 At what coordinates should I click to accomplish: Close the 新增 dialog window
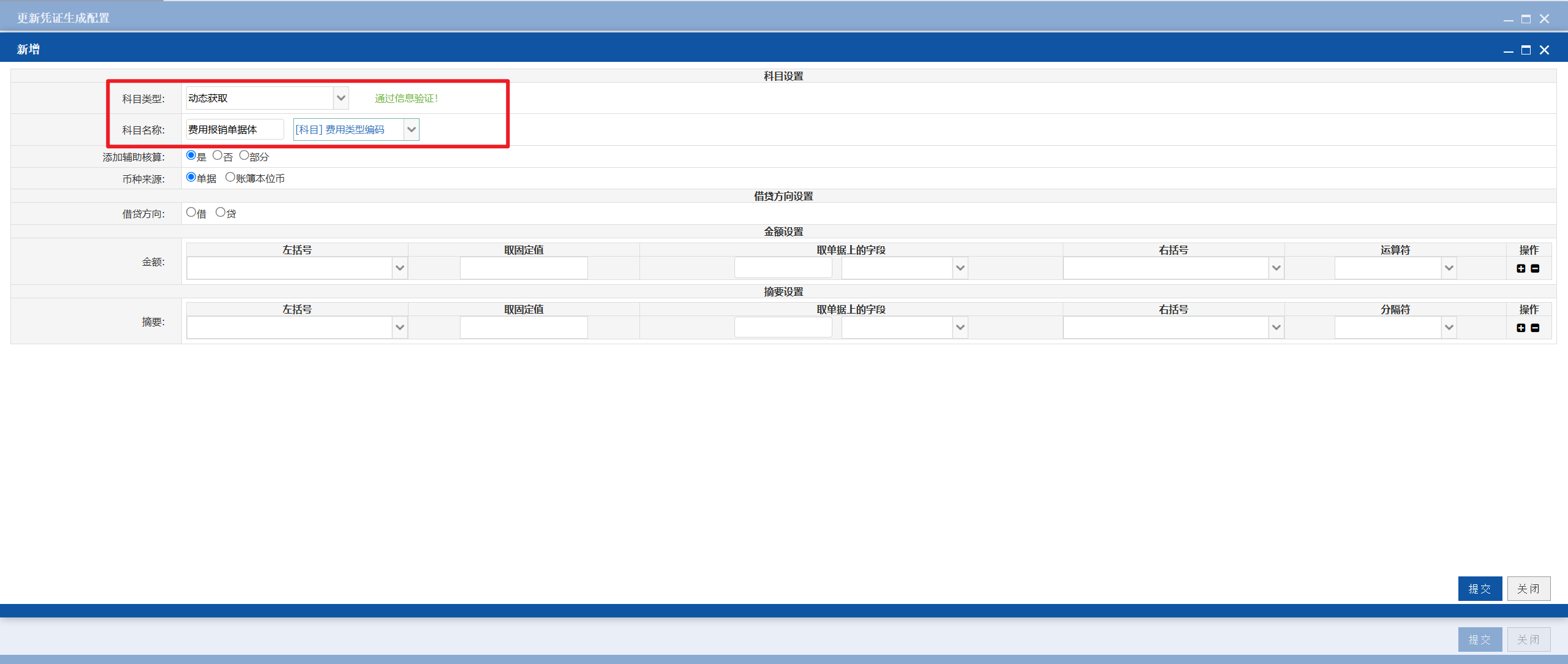(1544, 50)
